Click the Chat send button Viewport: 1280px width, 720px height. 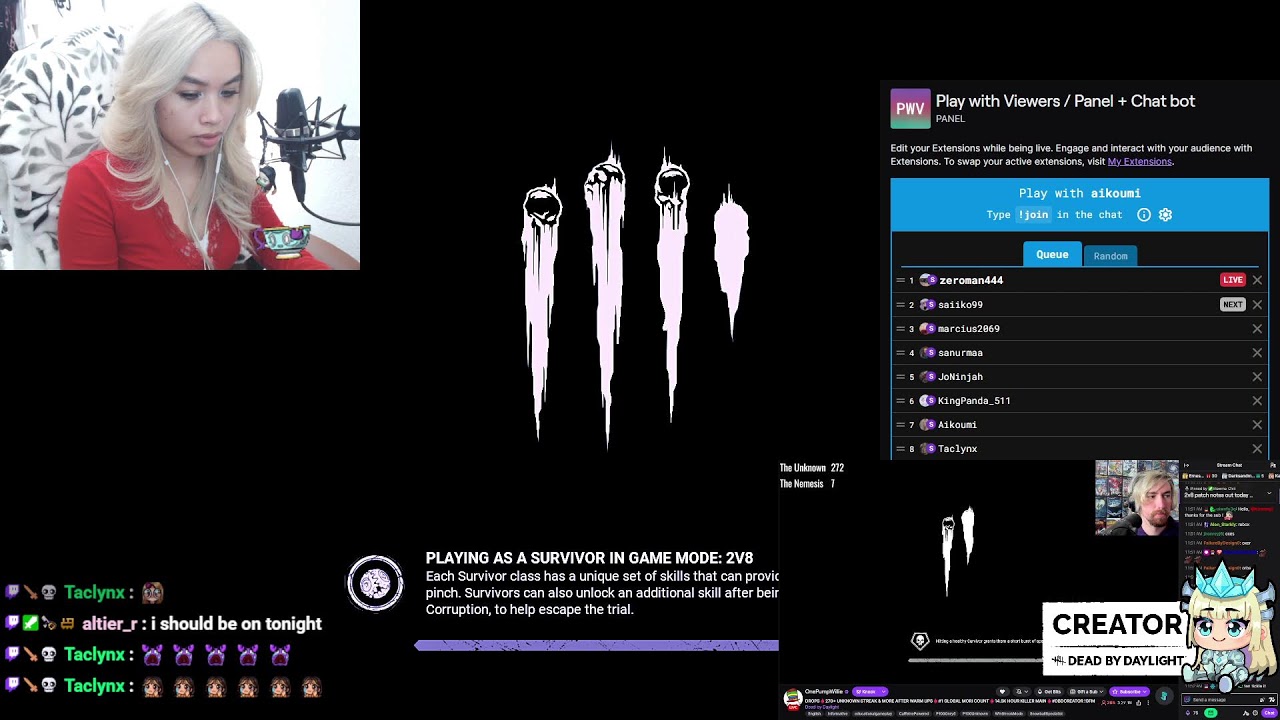(x=1269, y=712)
